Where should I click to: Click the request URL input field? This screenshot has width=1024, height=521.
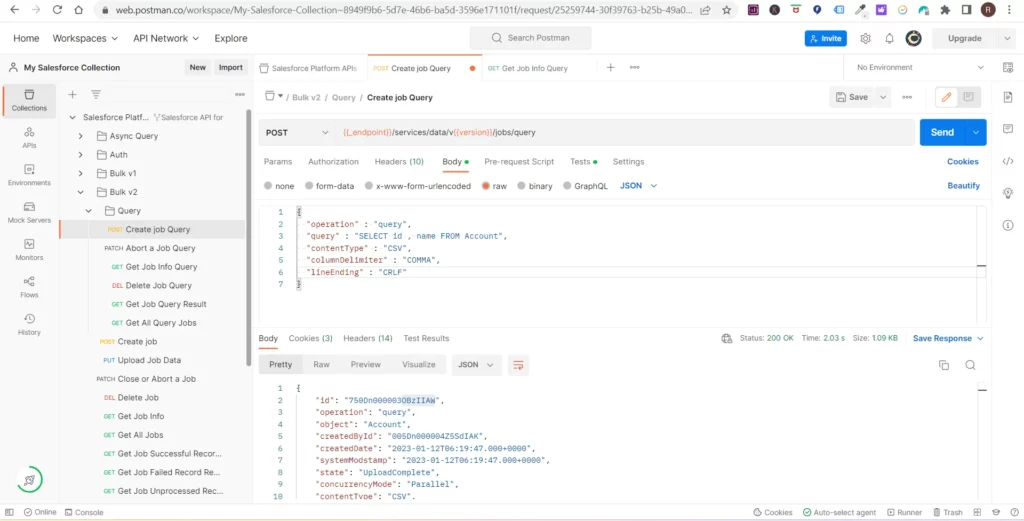625,133
